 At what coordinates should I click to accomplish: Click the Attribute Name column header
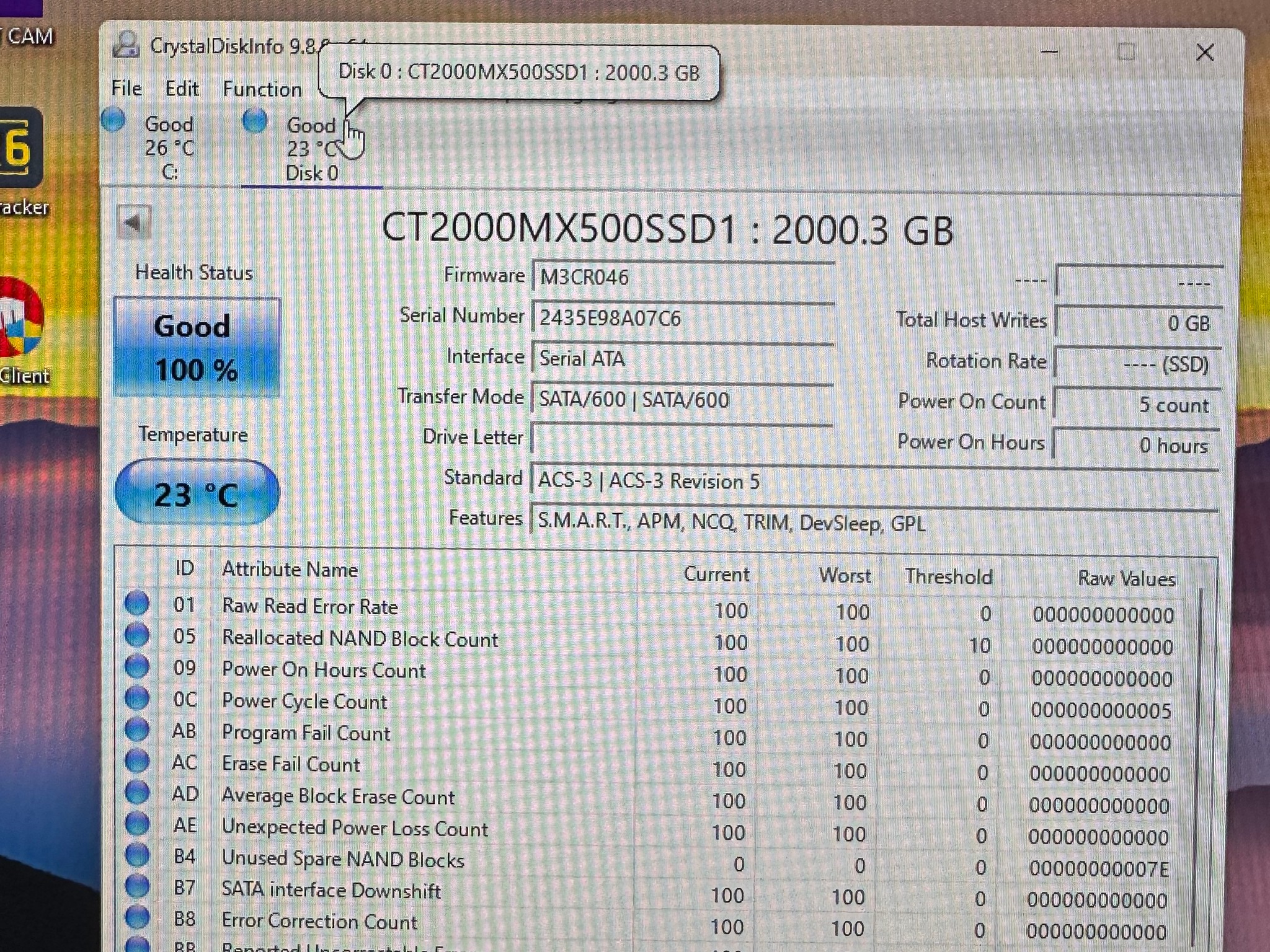coord(290,570)
